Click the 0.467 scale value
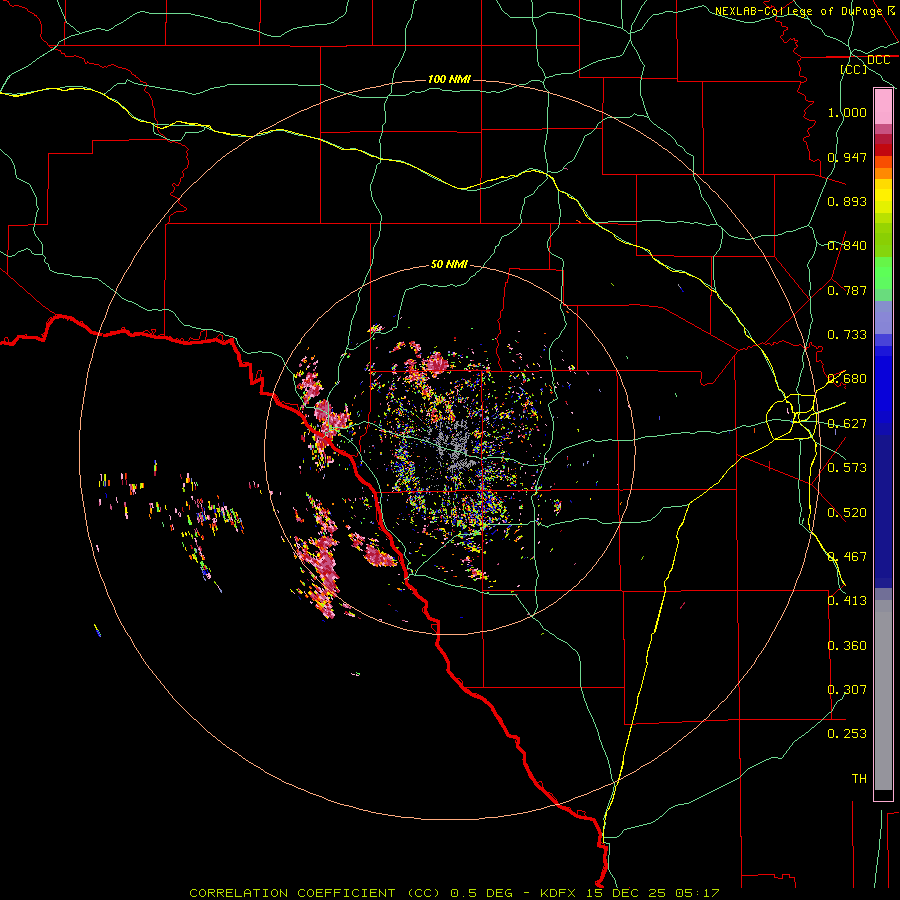 847,557
